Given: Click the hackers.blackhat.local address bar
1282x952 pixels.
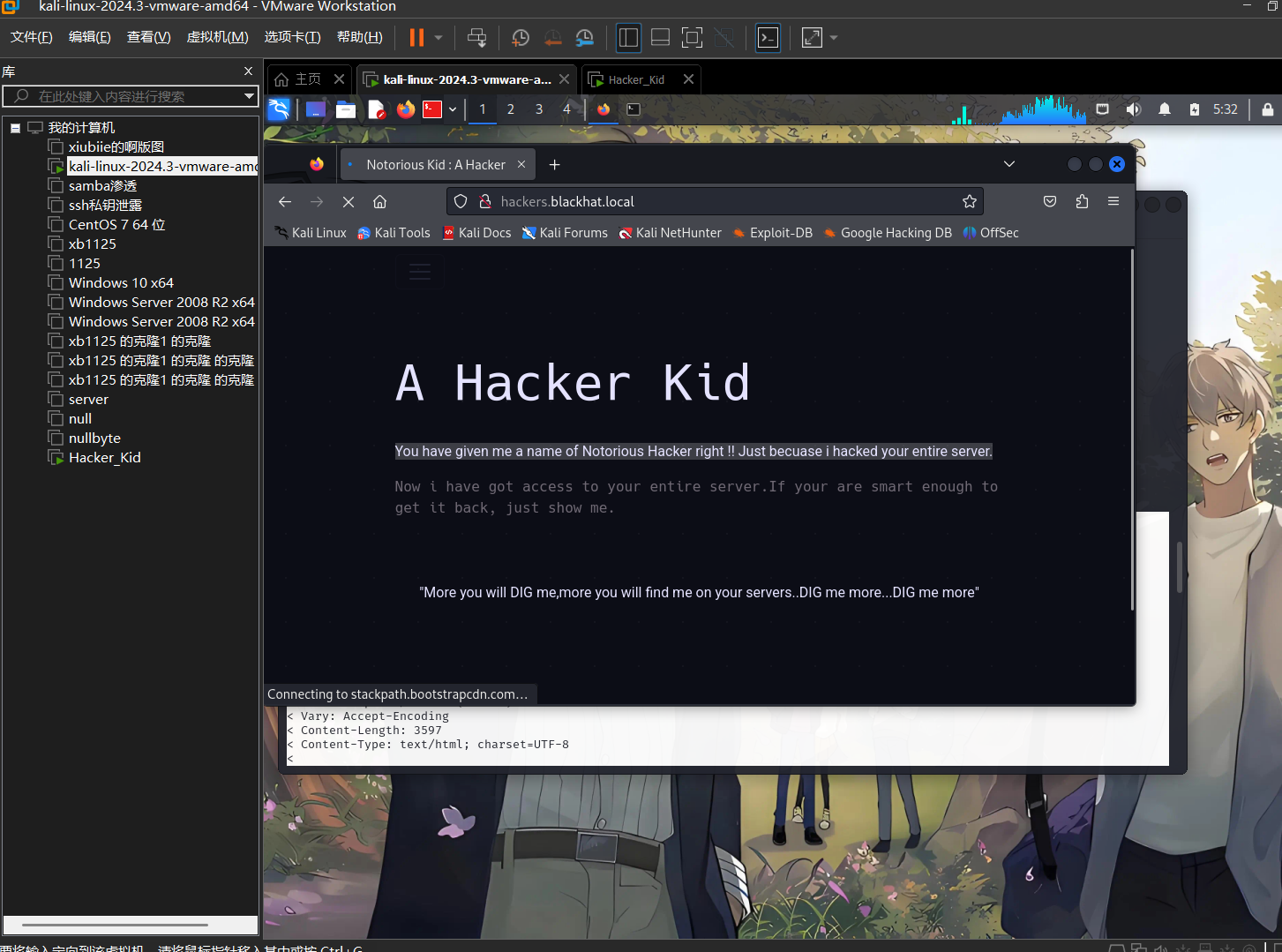Looking at the screenshot, I should point(706,202).
